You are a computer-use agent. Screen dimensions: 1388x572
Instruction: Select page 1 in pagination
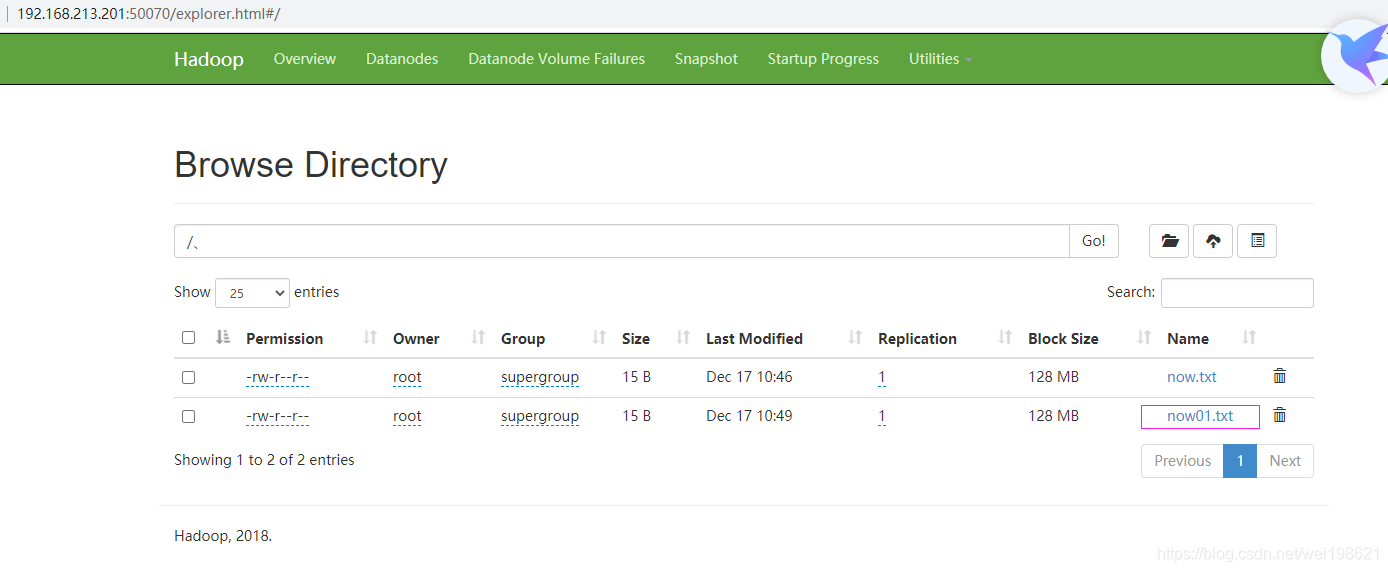pos(1240,461)
